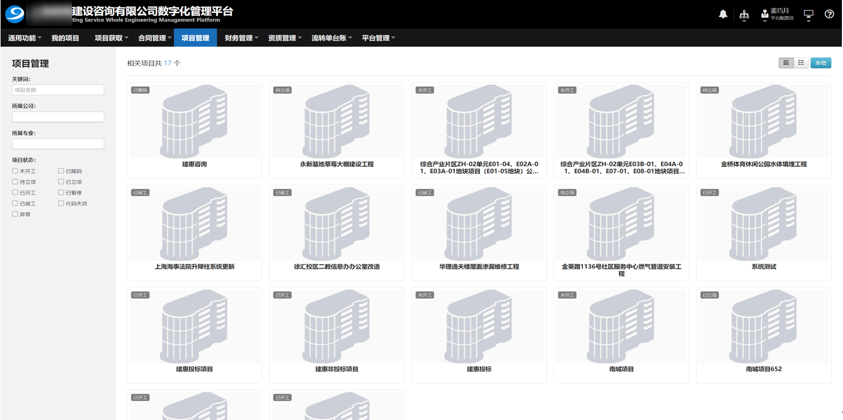Go to the 我的项目 menu item
The width and height of the screenshot is (843, 420).
pos(66,38)
